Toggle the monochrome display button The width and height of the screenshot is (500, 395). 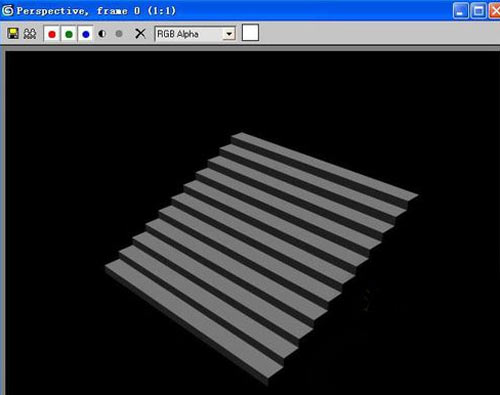[x=119, y=34]
